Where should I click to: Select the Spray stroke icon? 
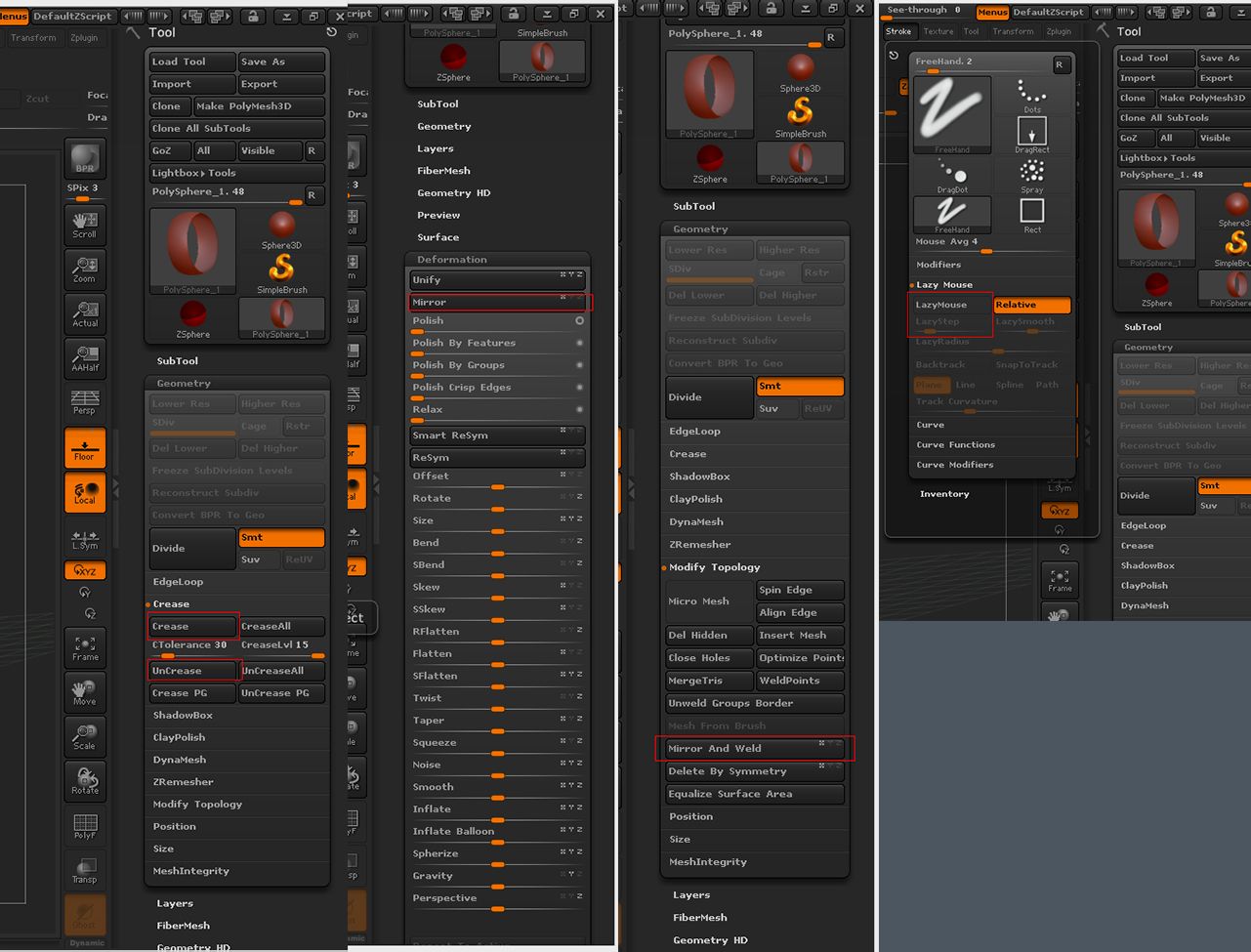1030,172
